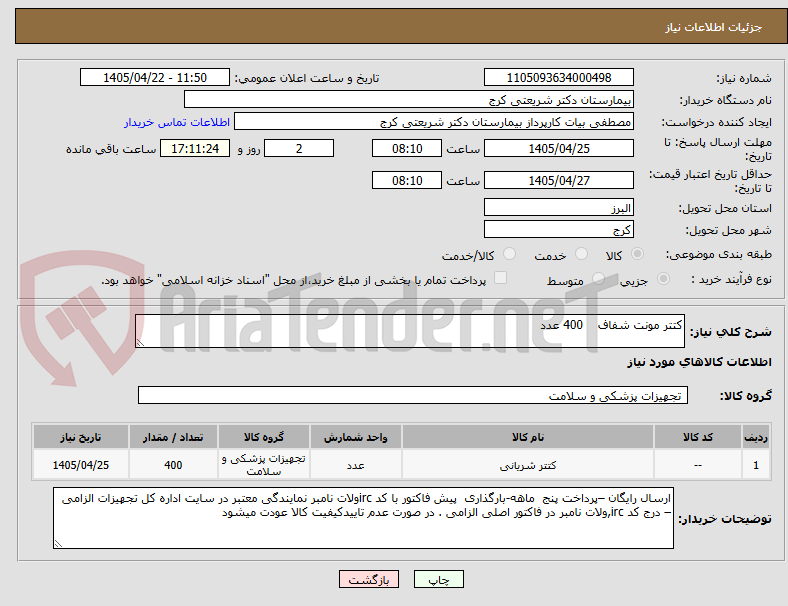Click the توضیحات خریدار label
Image resolution: width=788 pixels, height=606 pixels.
tap(725, 519)
